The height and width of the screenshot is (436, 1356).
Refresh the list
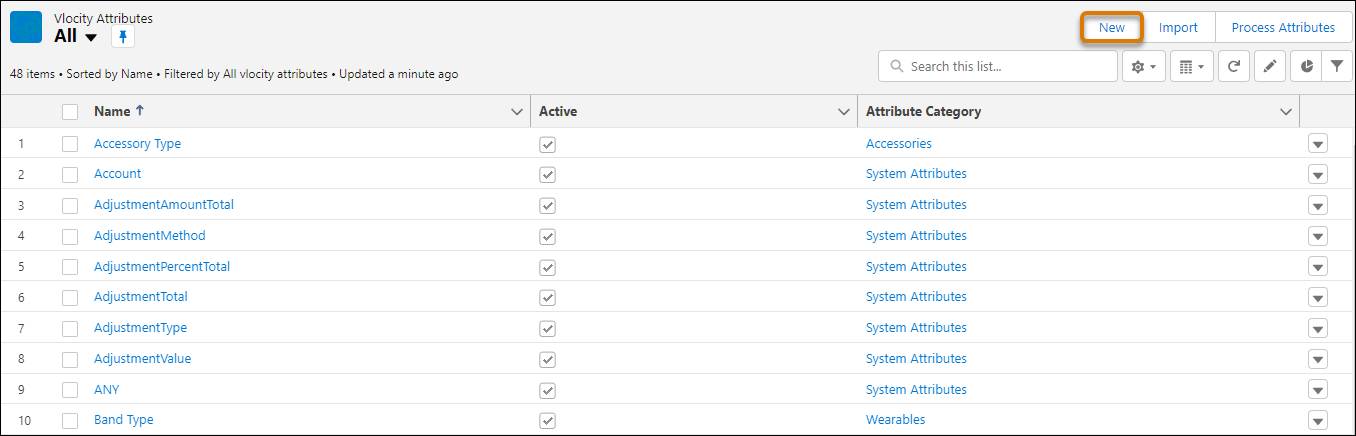pyautogui.click(x=1234, y=67)
